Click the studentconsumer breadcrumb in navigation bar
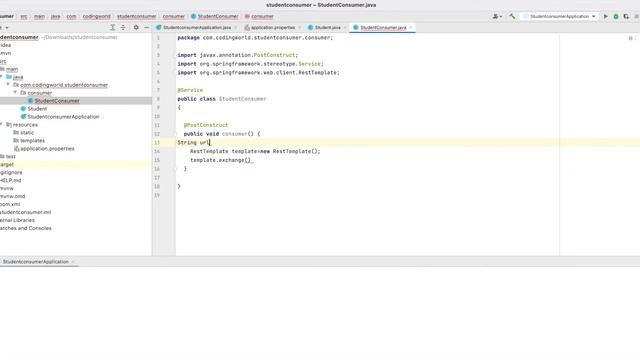 point(136,16)
